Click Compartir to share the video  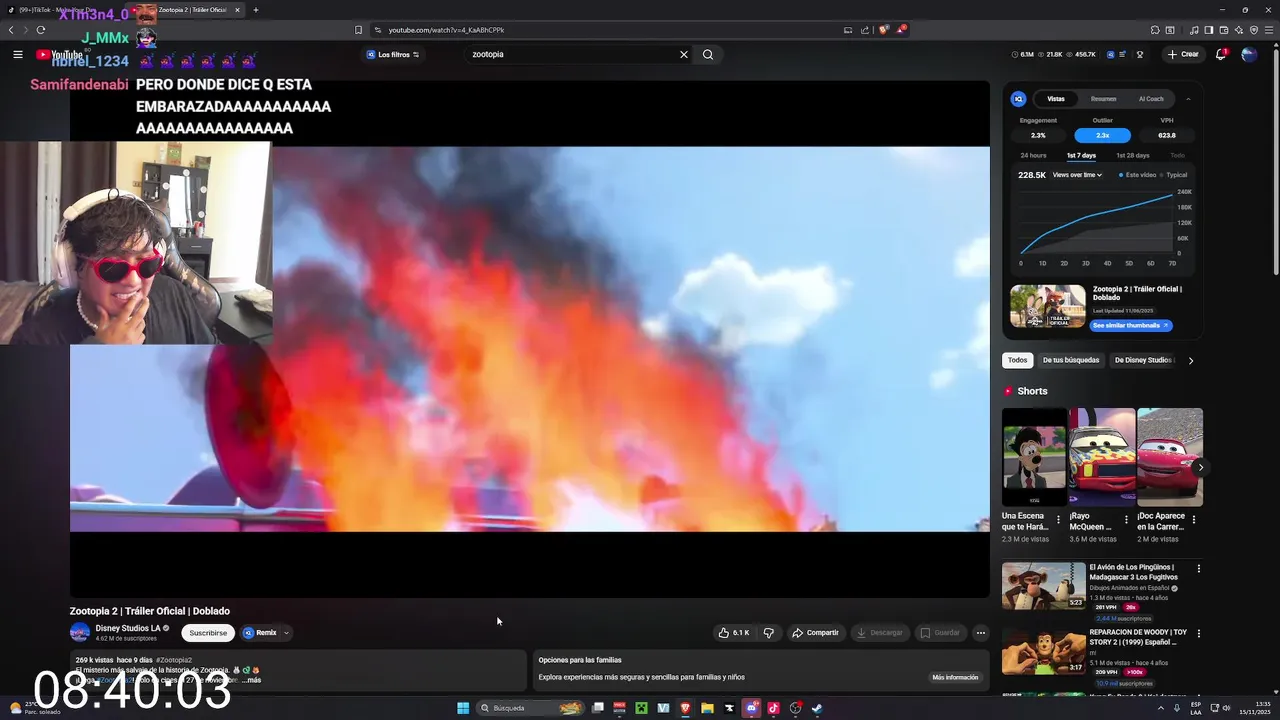(815, 632)
